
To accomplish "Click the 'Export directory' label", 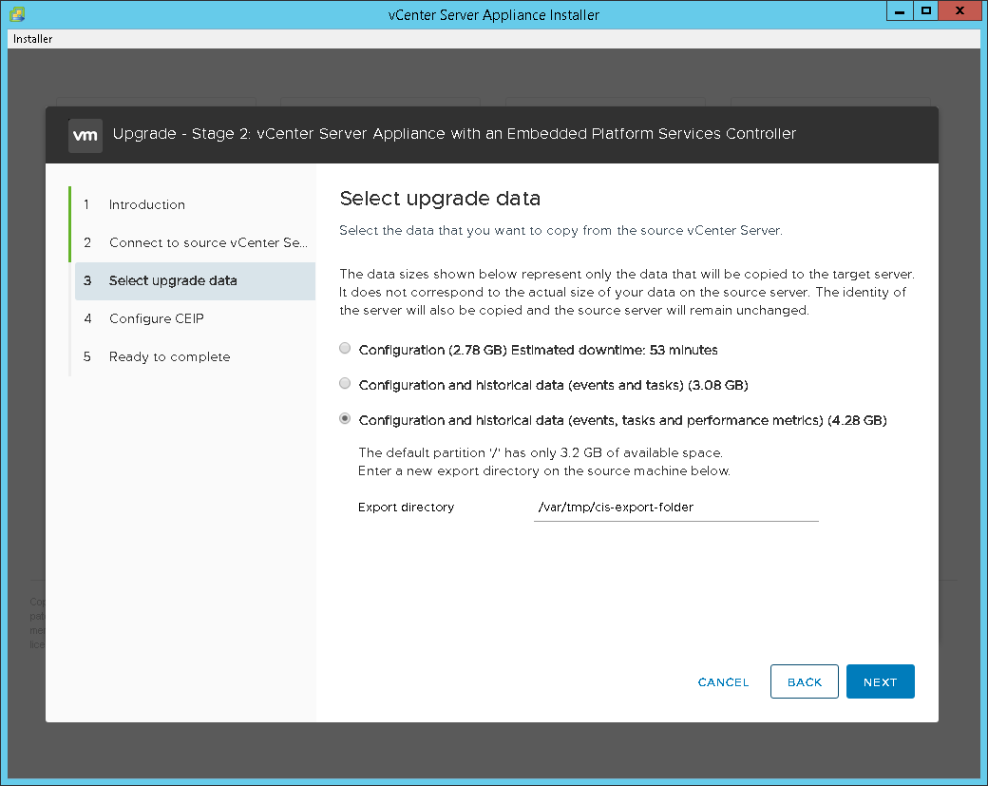I will [406, 507].
